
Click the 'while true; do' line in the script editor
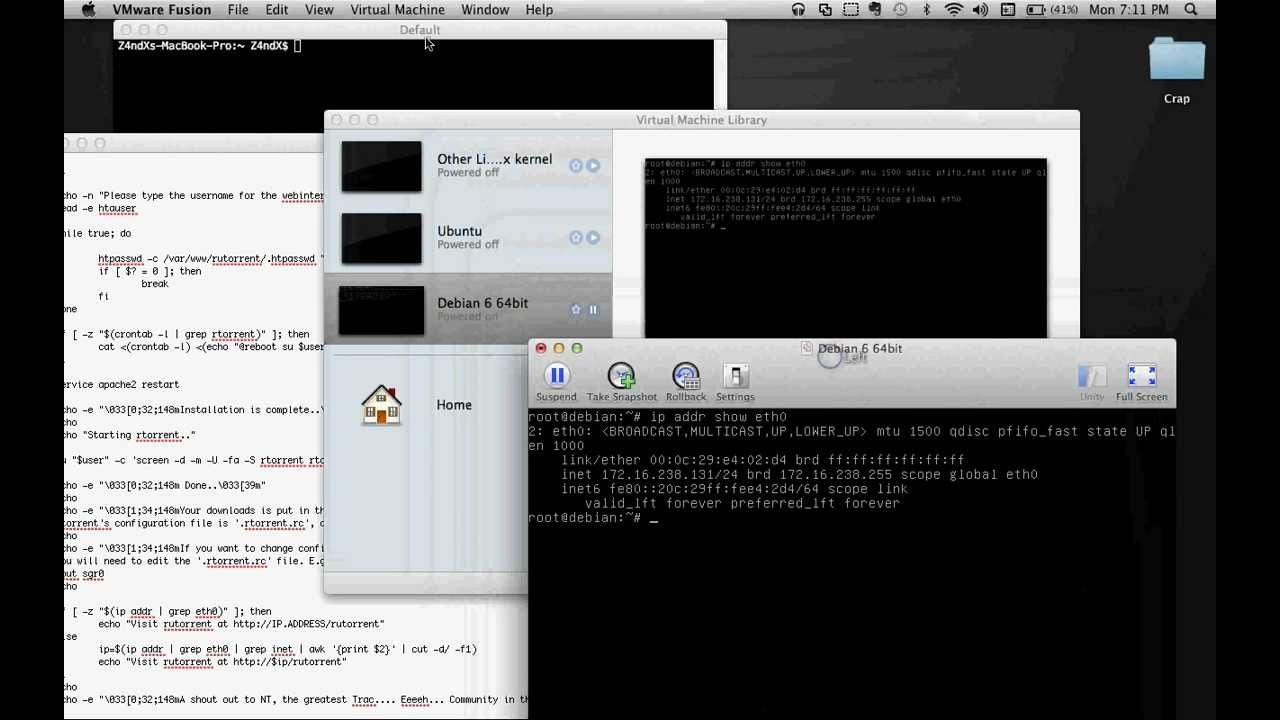point(98,233)
